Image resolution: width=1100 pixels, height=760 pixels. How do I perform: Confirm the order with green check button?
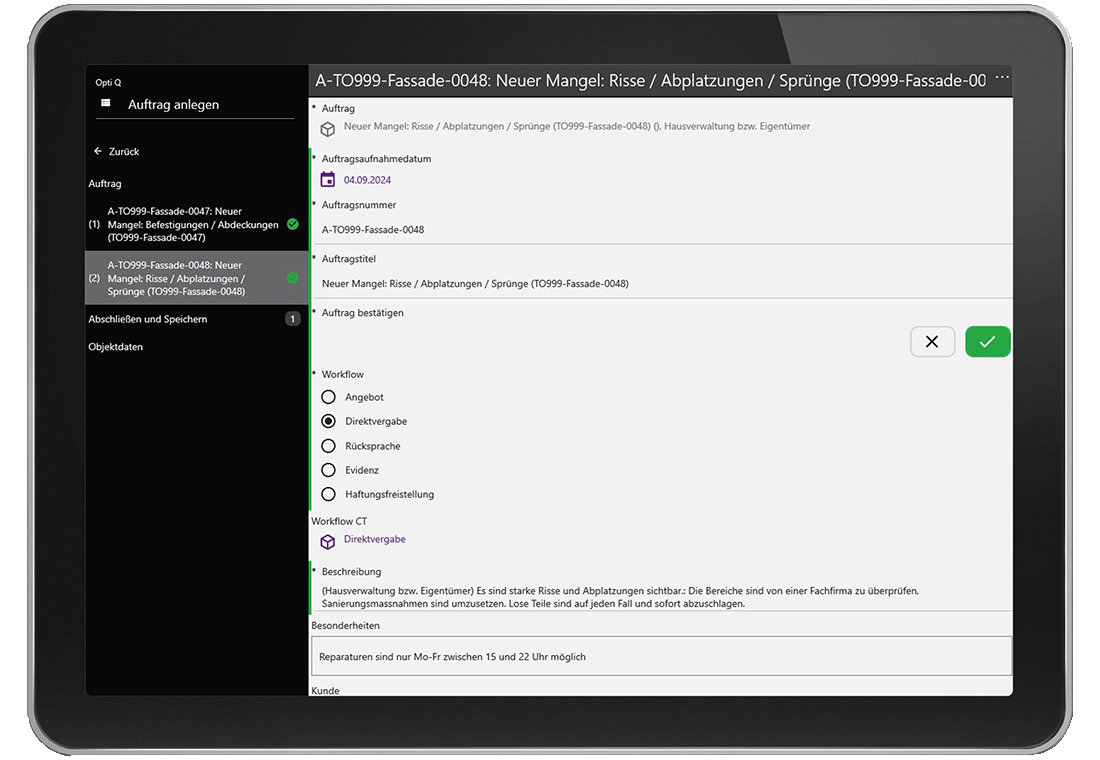click(987, 342)
